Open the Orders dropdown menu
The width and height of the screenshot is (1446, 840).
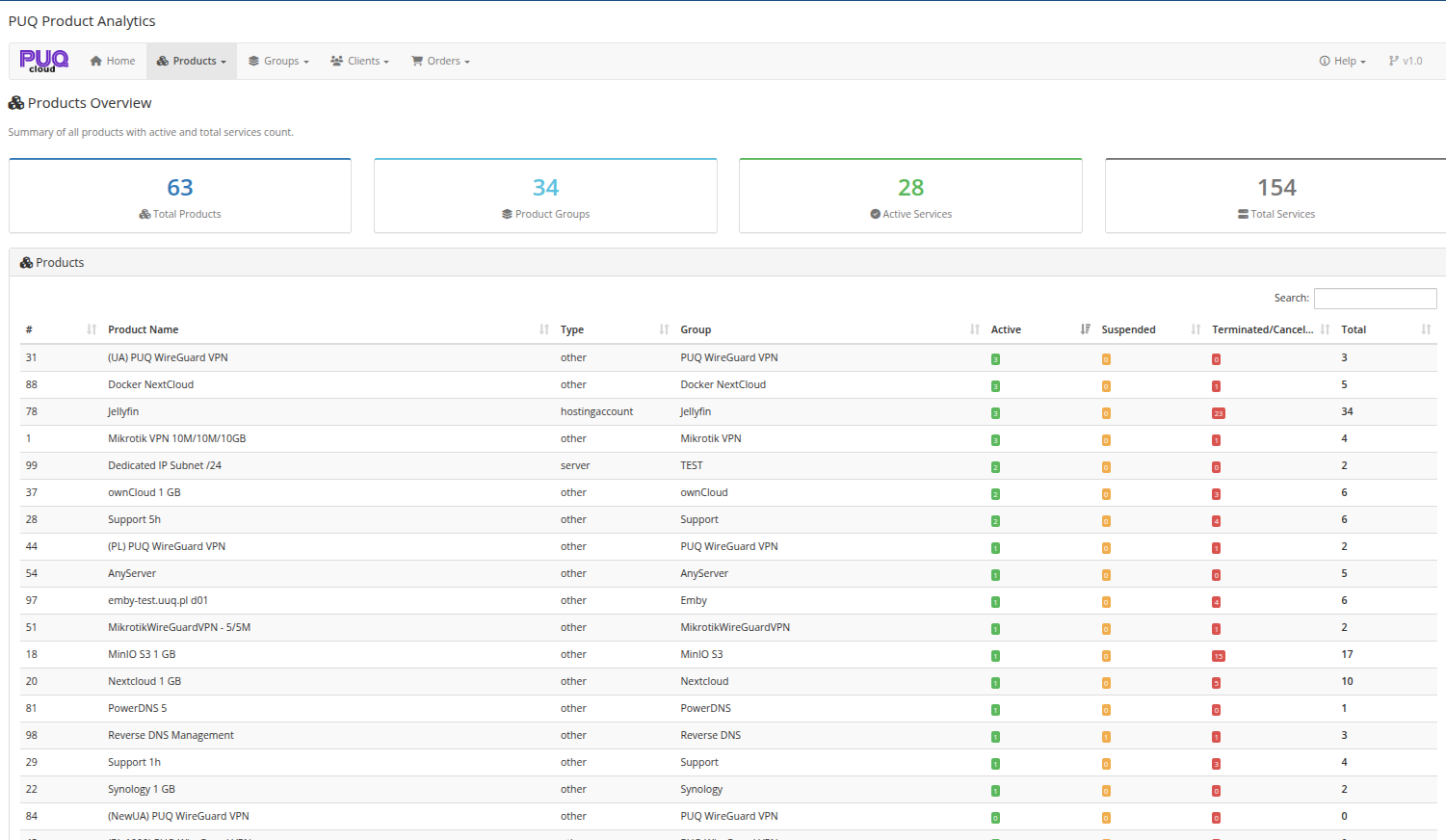[439, 61]
